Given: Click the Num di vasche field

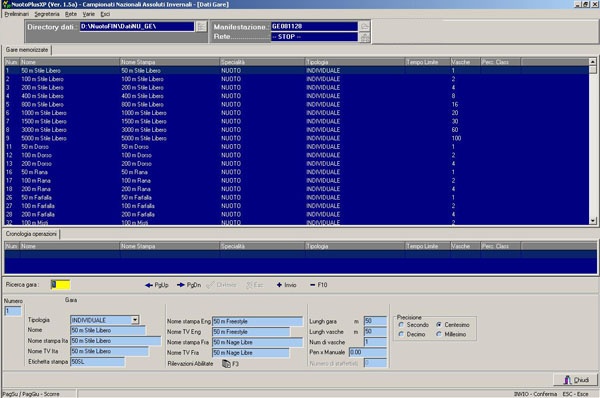Looking at the screenshot, I should (x=375, y=342).
